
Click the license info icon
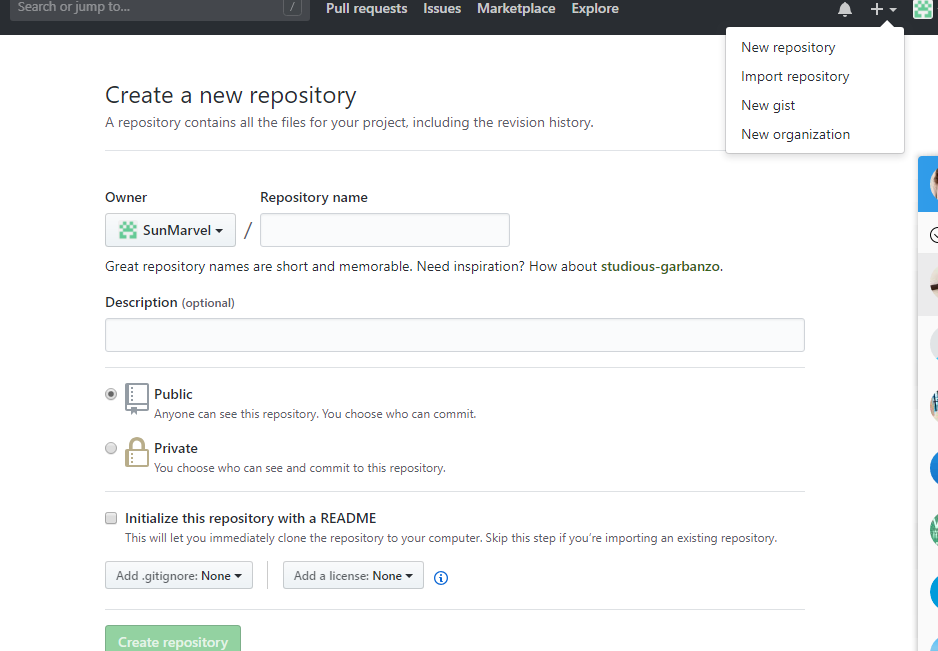(440, 577)
